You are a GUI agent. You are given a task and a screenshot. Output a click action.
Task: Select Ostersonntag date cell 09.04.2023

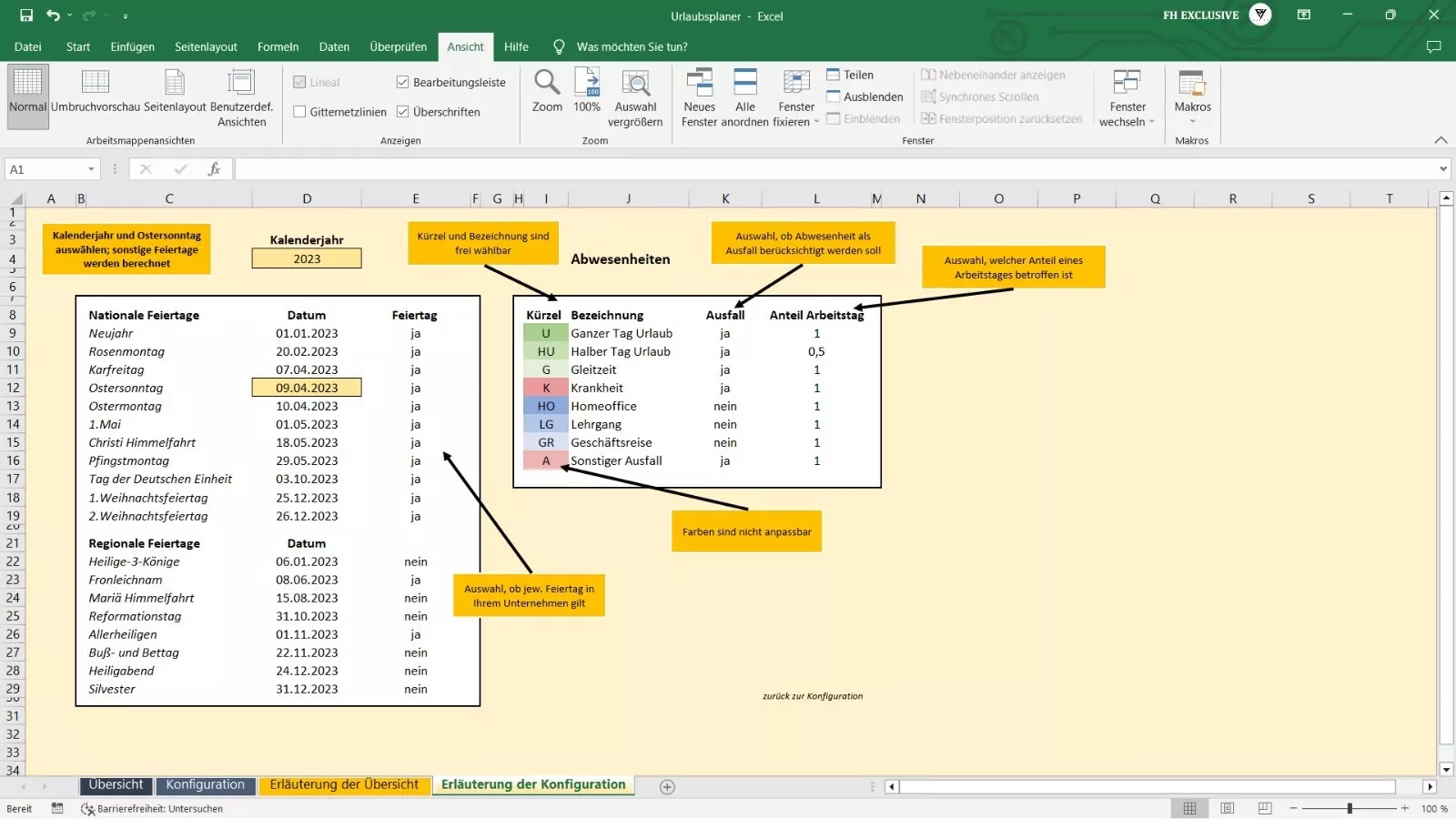coord(307,388)
